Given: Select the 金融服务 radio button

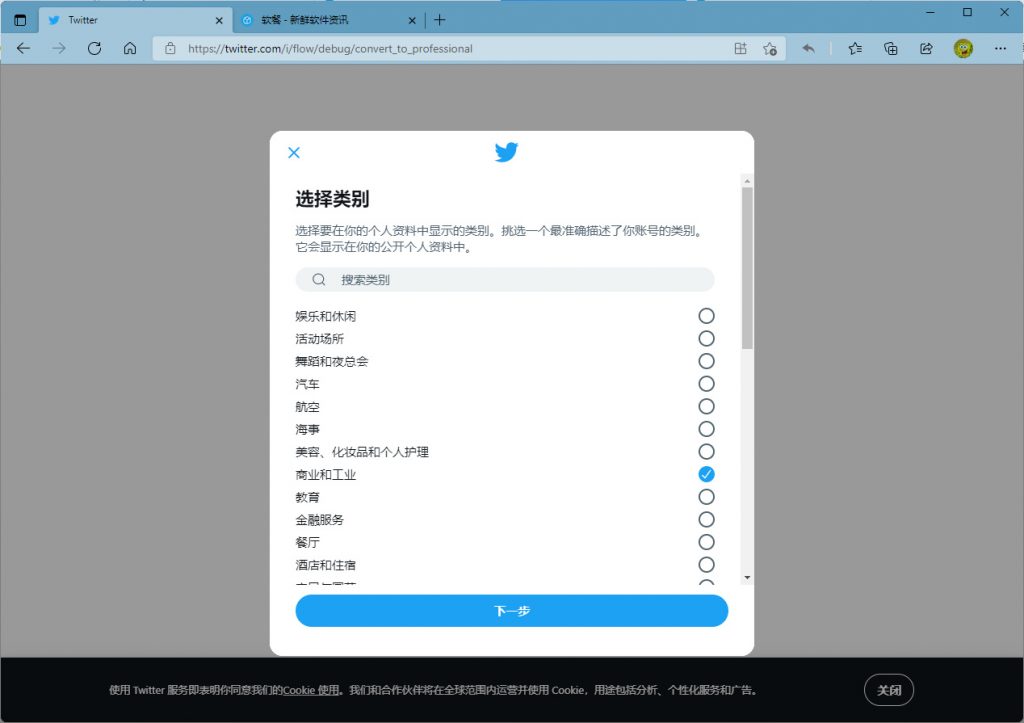Looking at the screenshot, I should (x=706, y=519).
